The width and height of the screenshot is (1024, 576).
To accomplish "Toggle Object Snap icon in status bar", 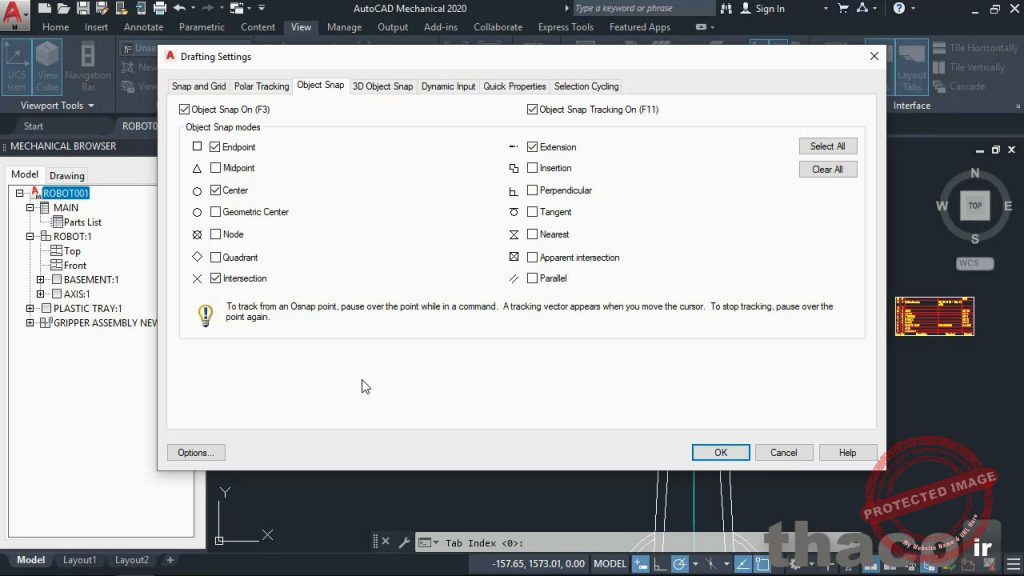I will click(x=761, y=563).
